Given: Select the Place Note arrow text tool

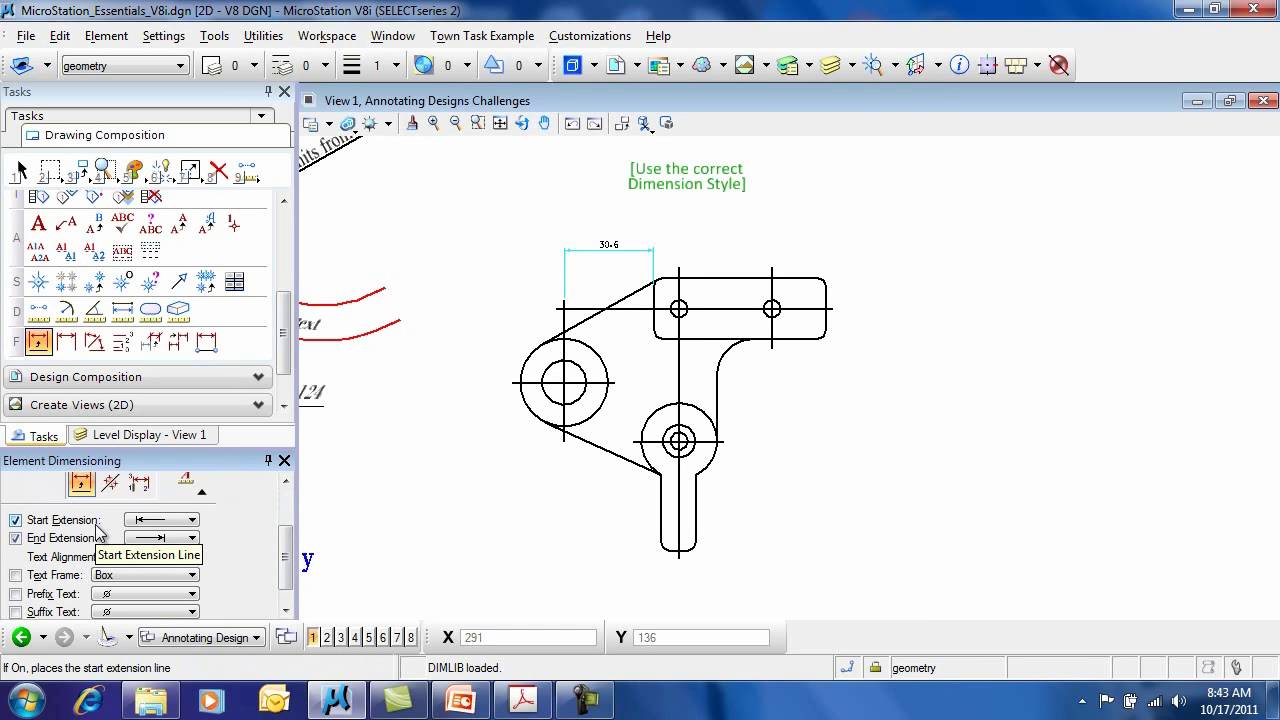Looking at the screenshot, I should click(66, 223).
